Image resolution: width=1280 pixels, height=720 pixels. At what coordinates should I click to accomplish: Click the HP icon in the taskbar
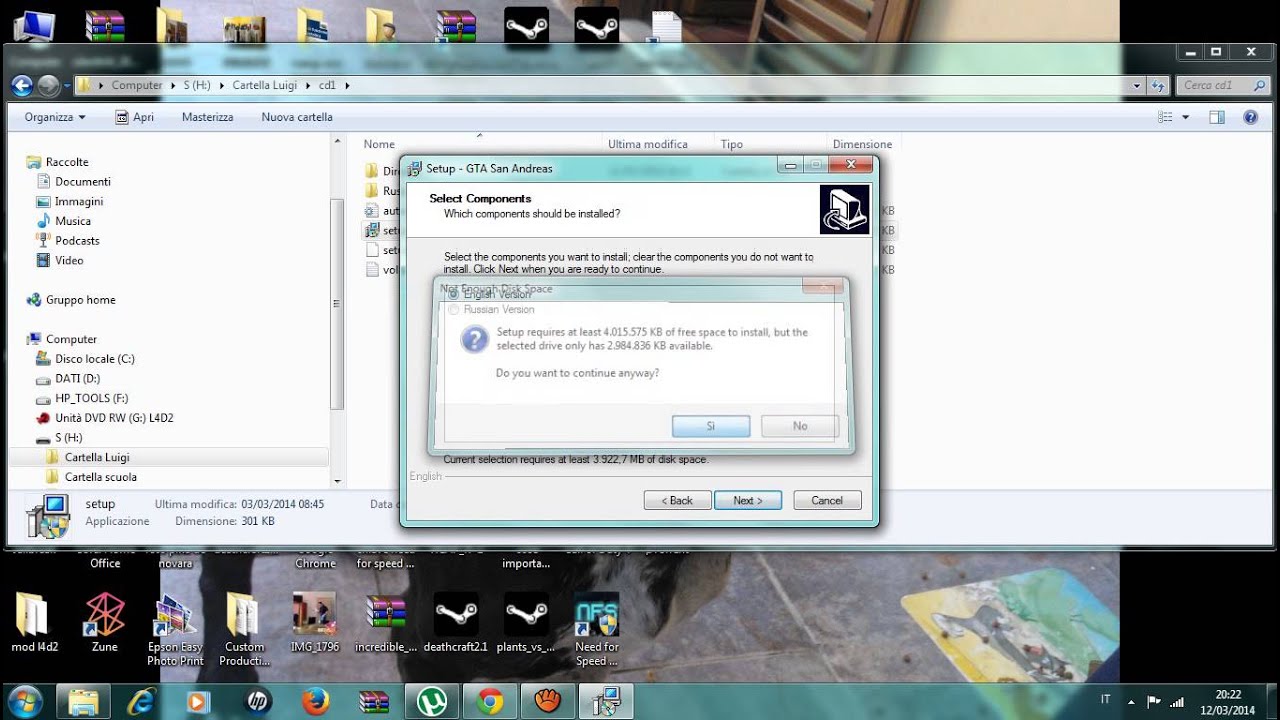(x=258, y=702)
